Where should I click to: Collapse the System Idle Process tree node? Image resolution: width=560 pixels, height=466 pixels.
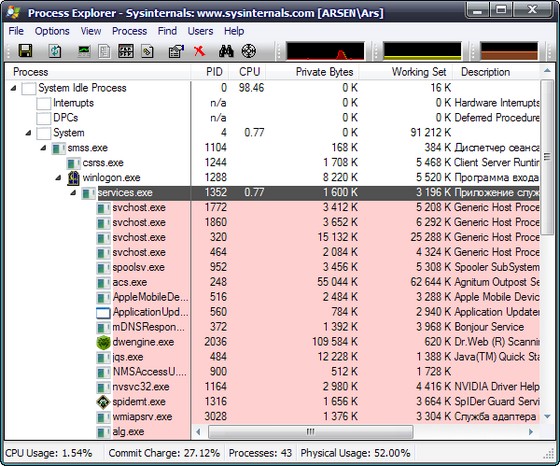click(14, 88)
